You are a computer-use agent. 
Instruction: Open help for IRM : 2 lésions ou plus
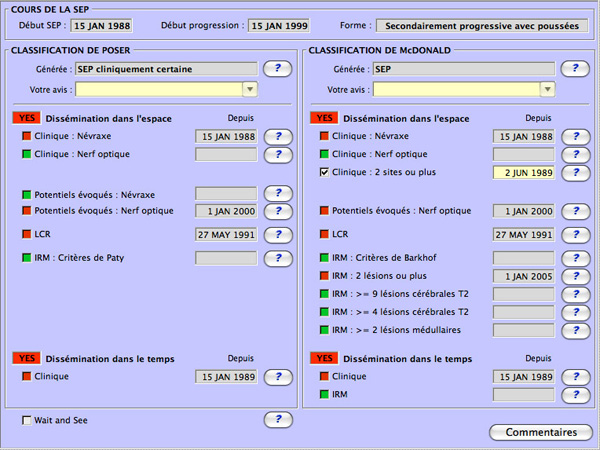[x=576, y=276]
